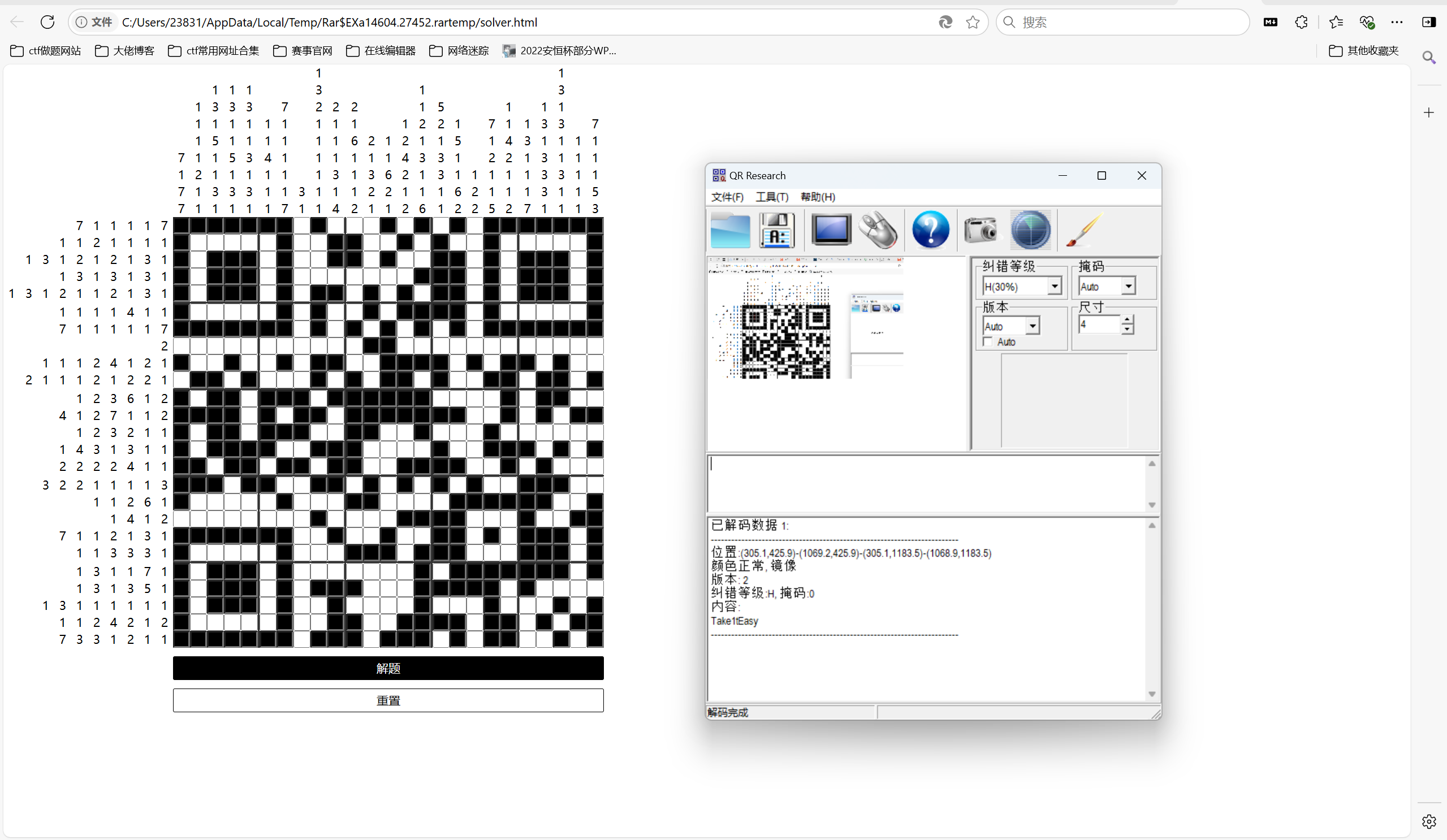Open the 大佬博客 bookmark folder

(124, 50)
